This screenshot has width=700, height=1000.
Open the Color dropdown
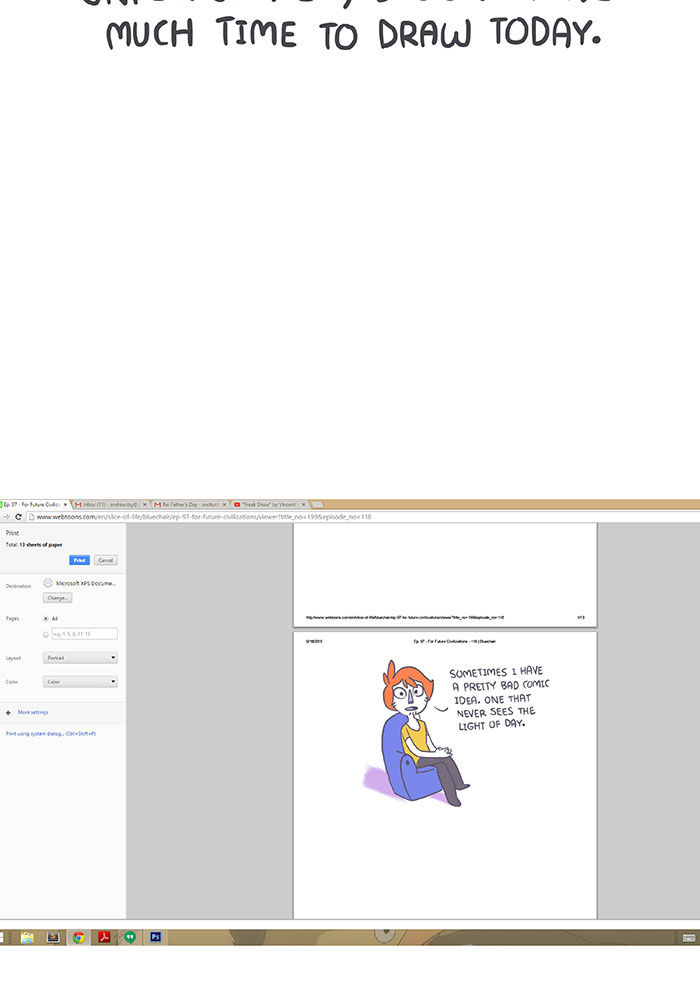coord(80,682)
